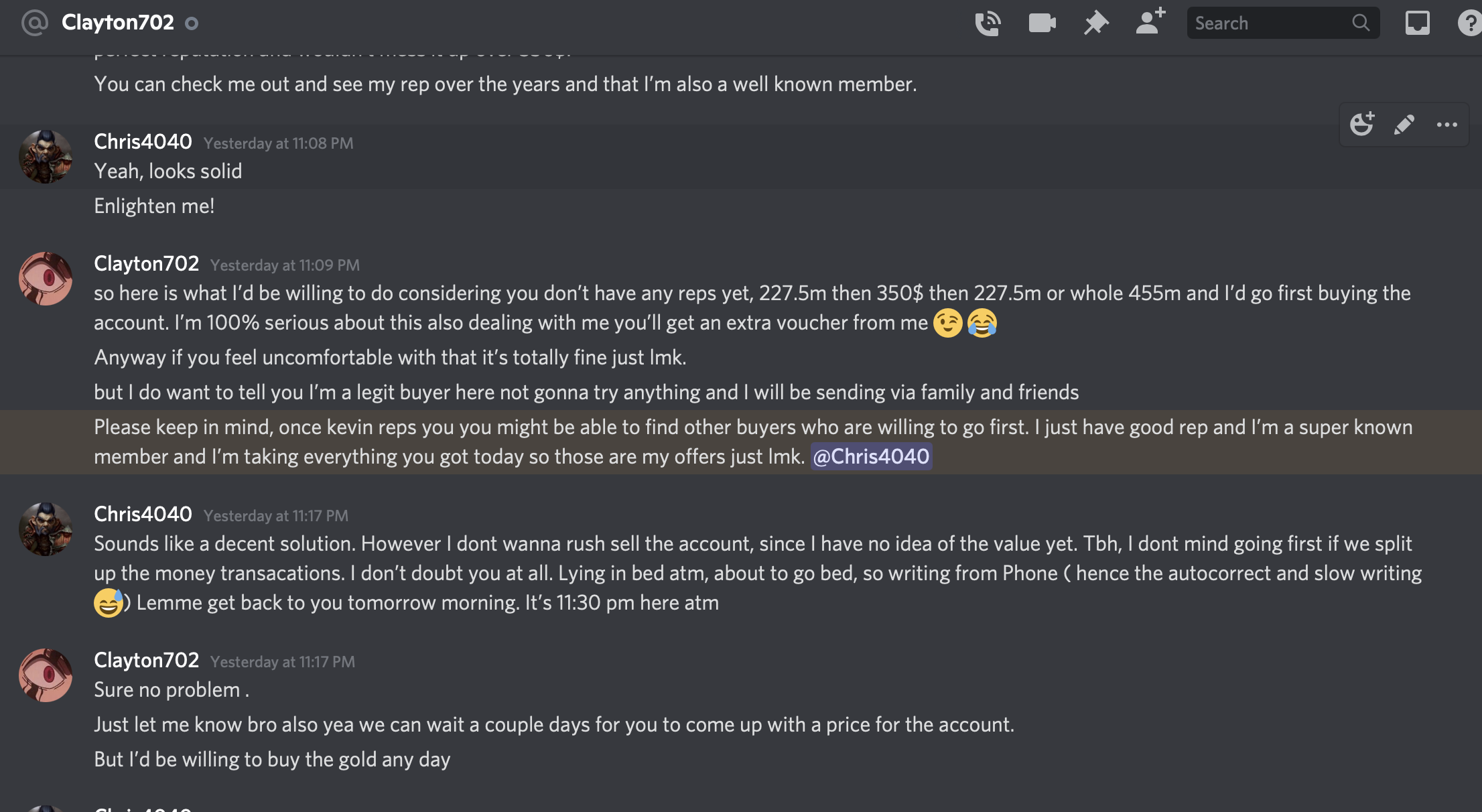
Task: Click the Chris4040 username at 11:17 PM
Action: tap(143, 515)
